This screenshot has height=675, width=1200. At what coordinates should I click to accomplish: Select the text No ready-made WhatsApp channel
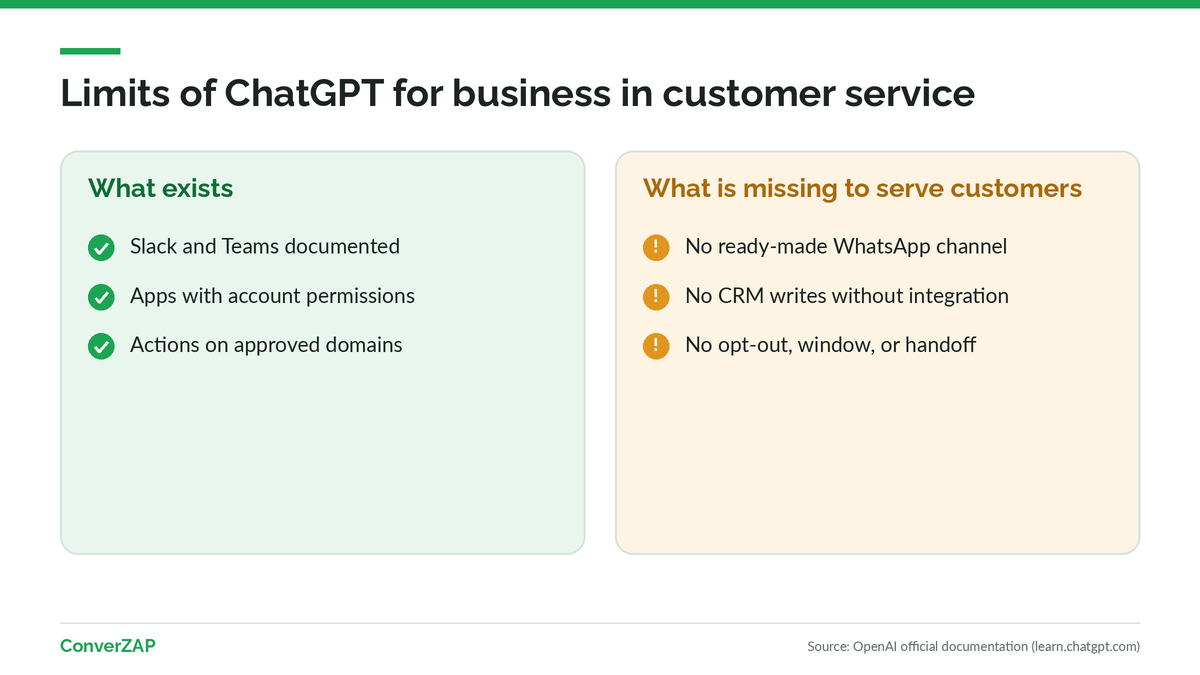(x=846, y=246)
